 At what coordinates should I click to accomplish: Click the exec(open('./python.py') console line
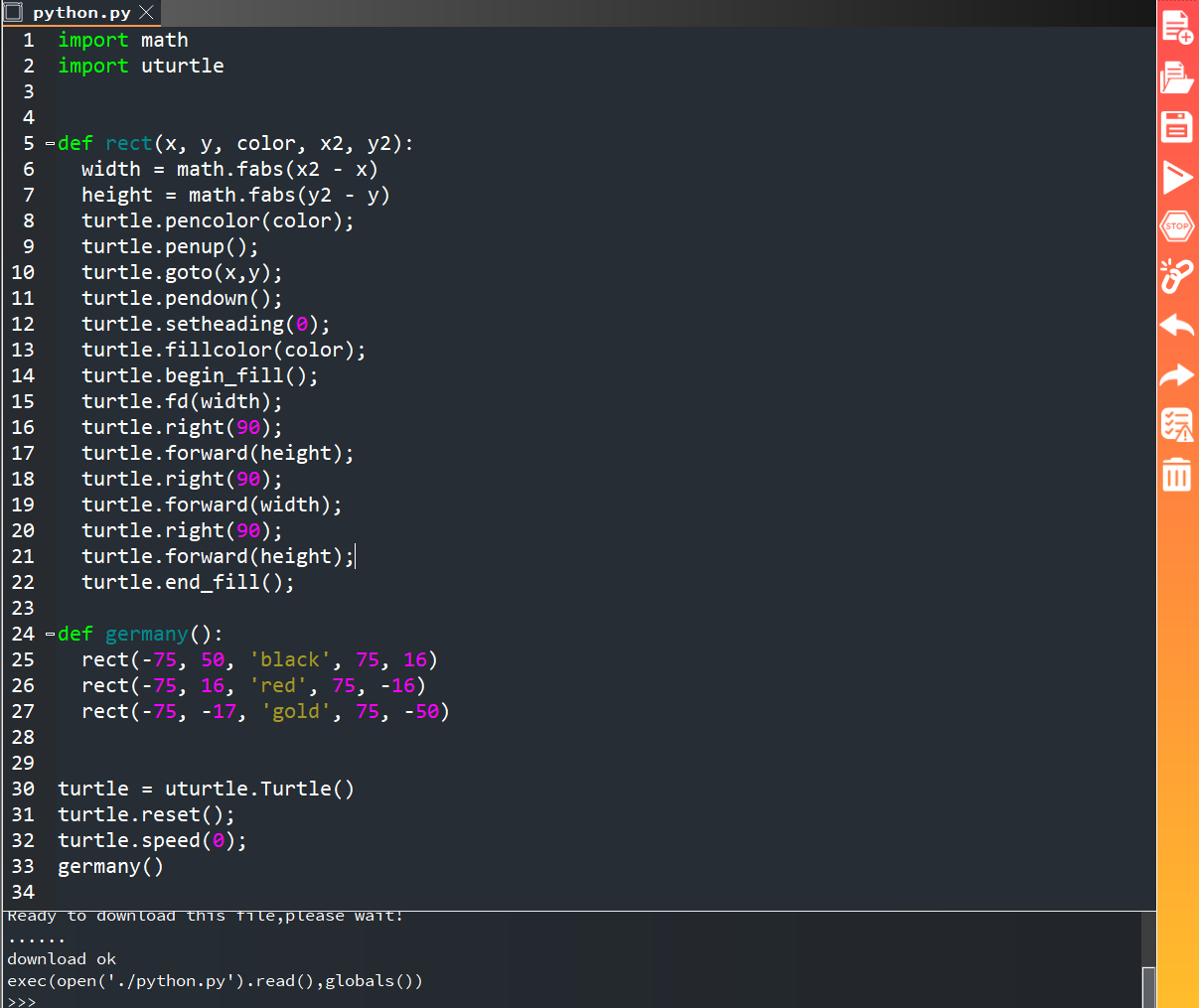pyautogui.click(x=215, y=981)
